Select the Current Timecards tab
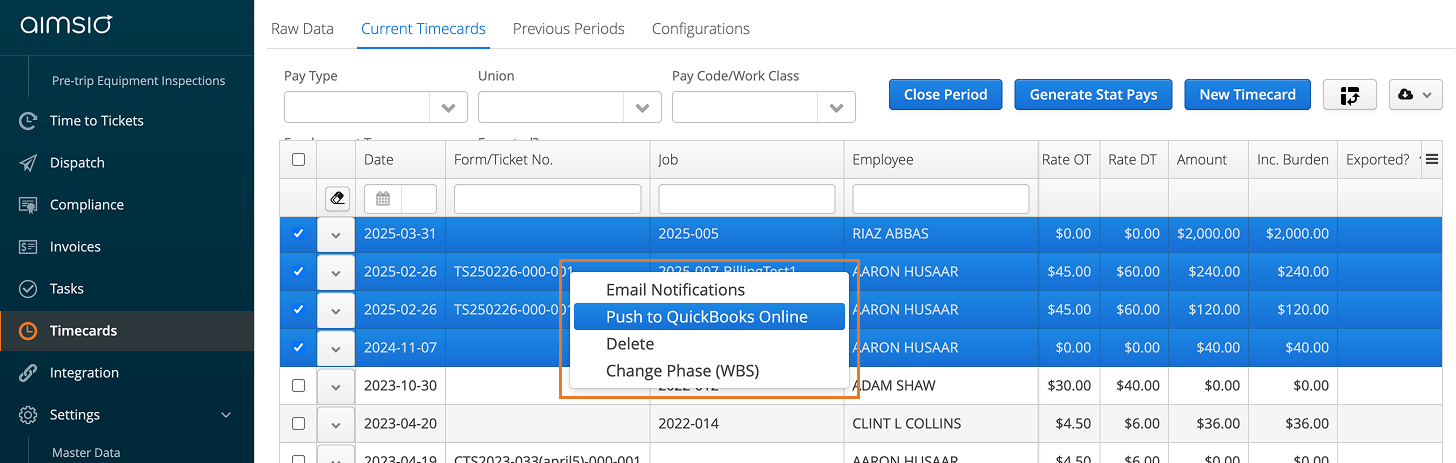The image size is (1456, 463). [424, 29]
